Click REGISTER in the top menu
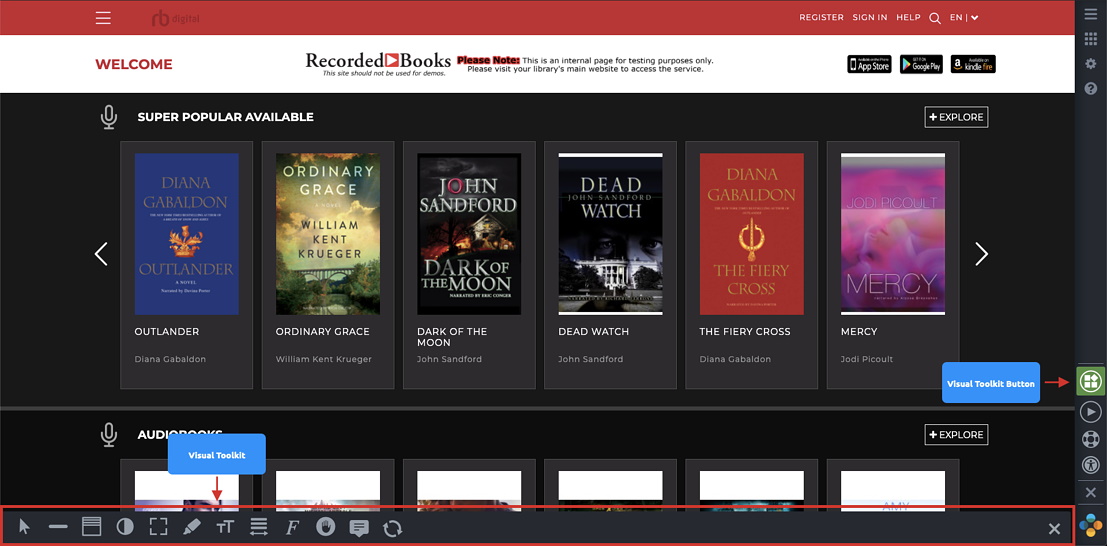Image resolution: width=1107 pixels, height=546 pixels. tap(821, 18)
